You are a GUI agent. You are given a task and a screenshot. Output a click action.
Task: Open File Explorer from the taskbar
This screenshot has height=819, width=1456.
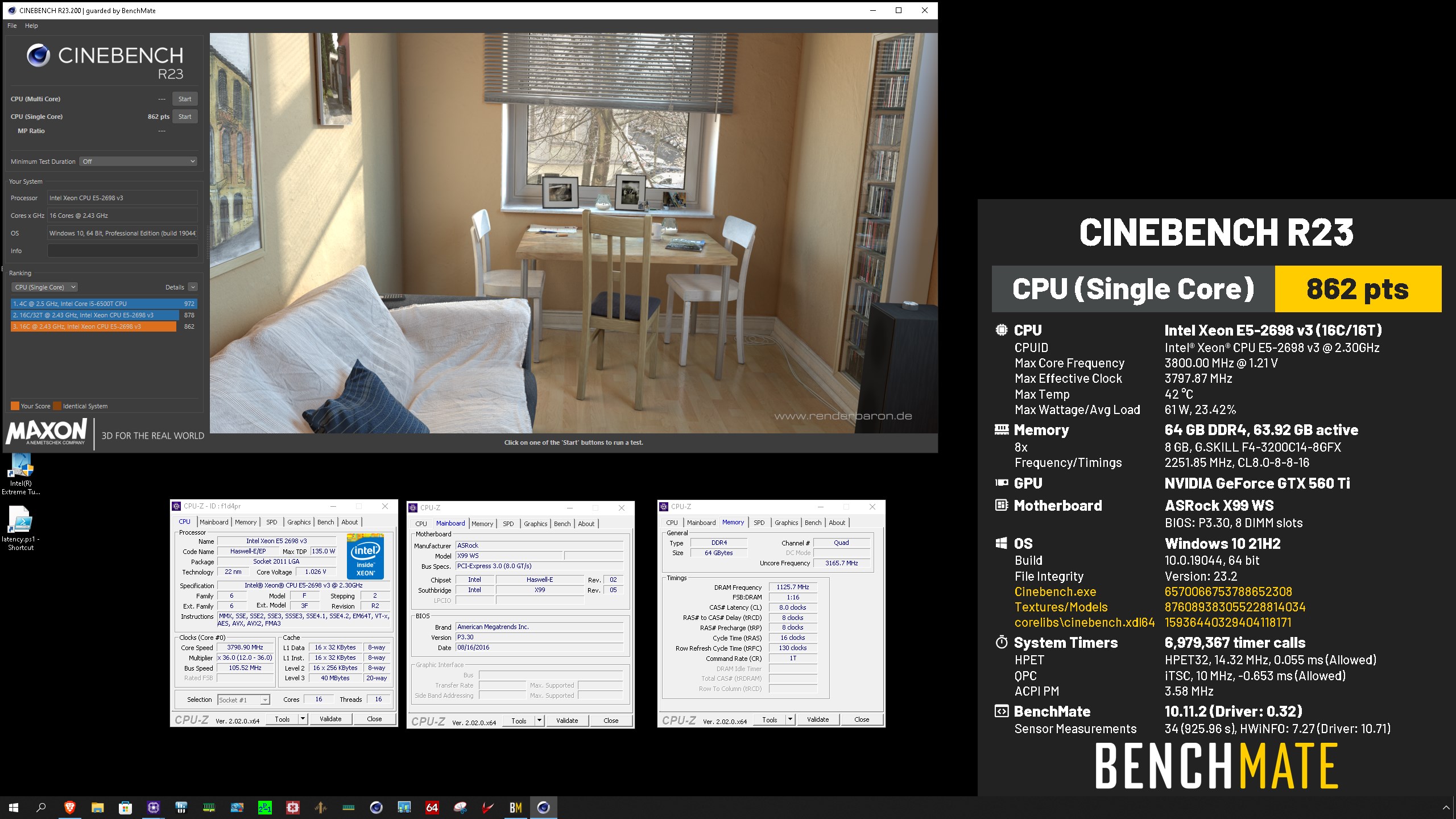pos(97,807)
